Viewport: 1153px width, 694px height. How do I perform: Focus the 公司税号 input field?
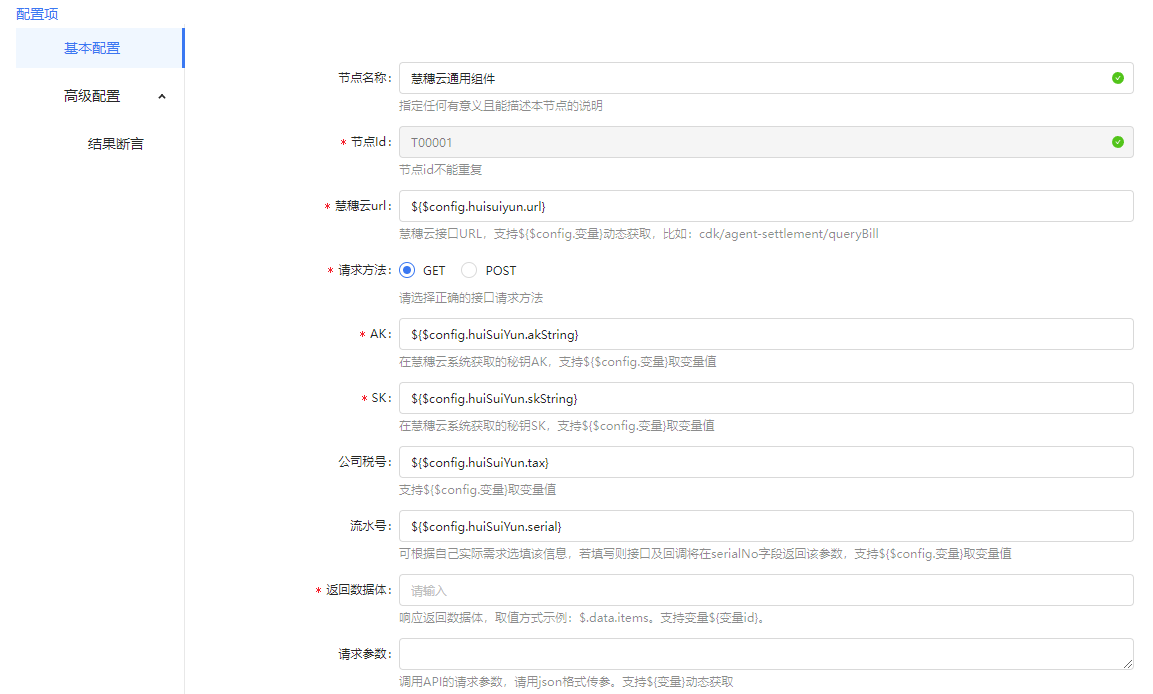[x=765, y=462]
